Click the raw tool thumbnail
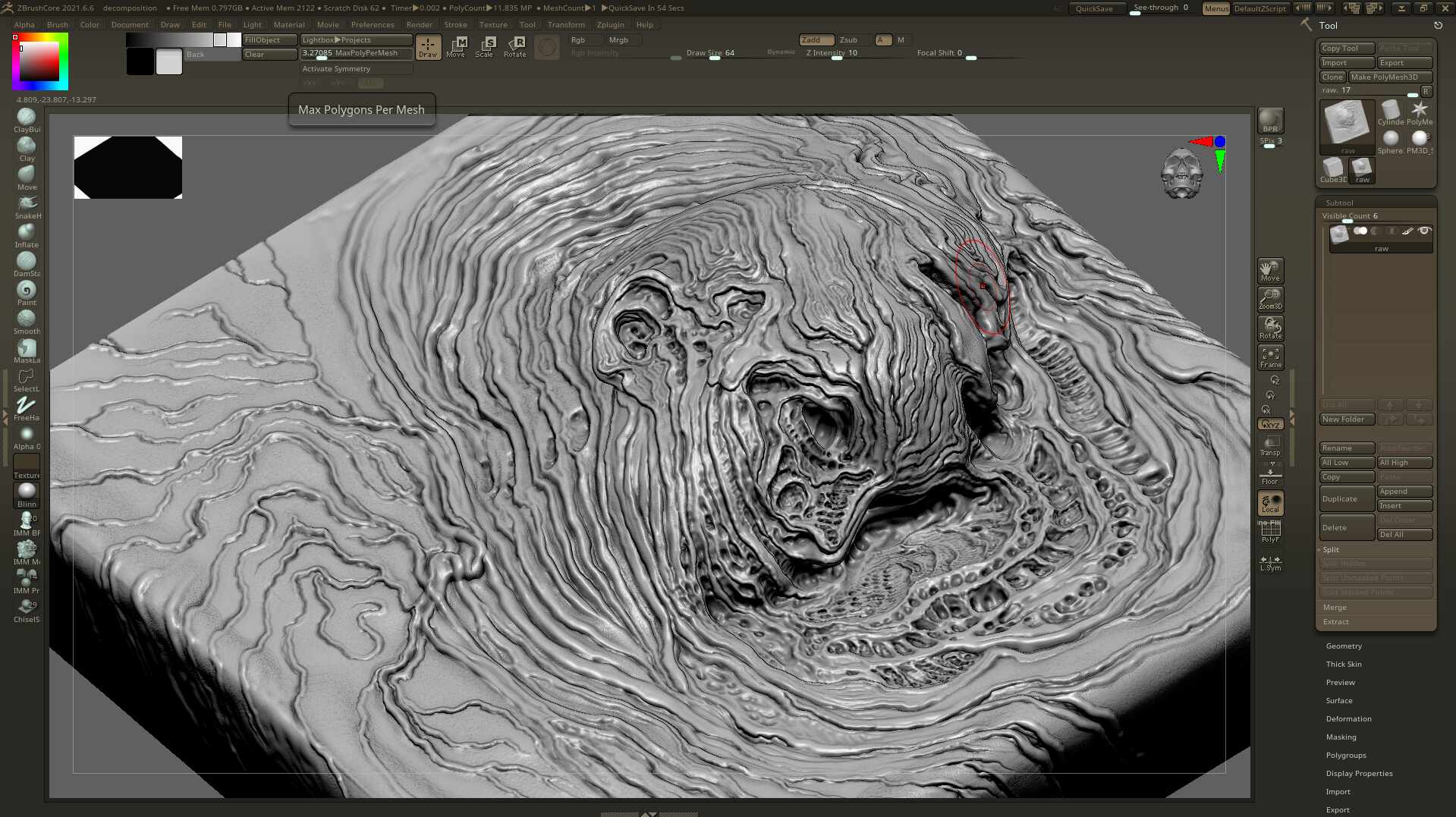 pos(1347,124)
